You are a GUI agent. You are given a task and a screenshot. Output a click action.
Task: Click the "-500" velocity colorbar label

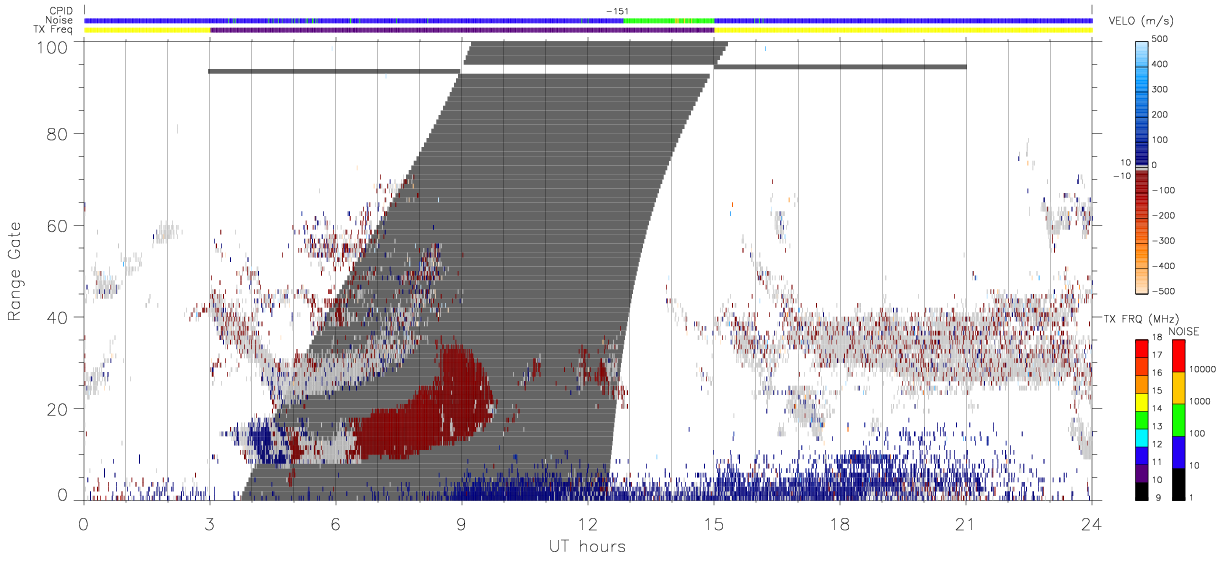coord(1162,291)
